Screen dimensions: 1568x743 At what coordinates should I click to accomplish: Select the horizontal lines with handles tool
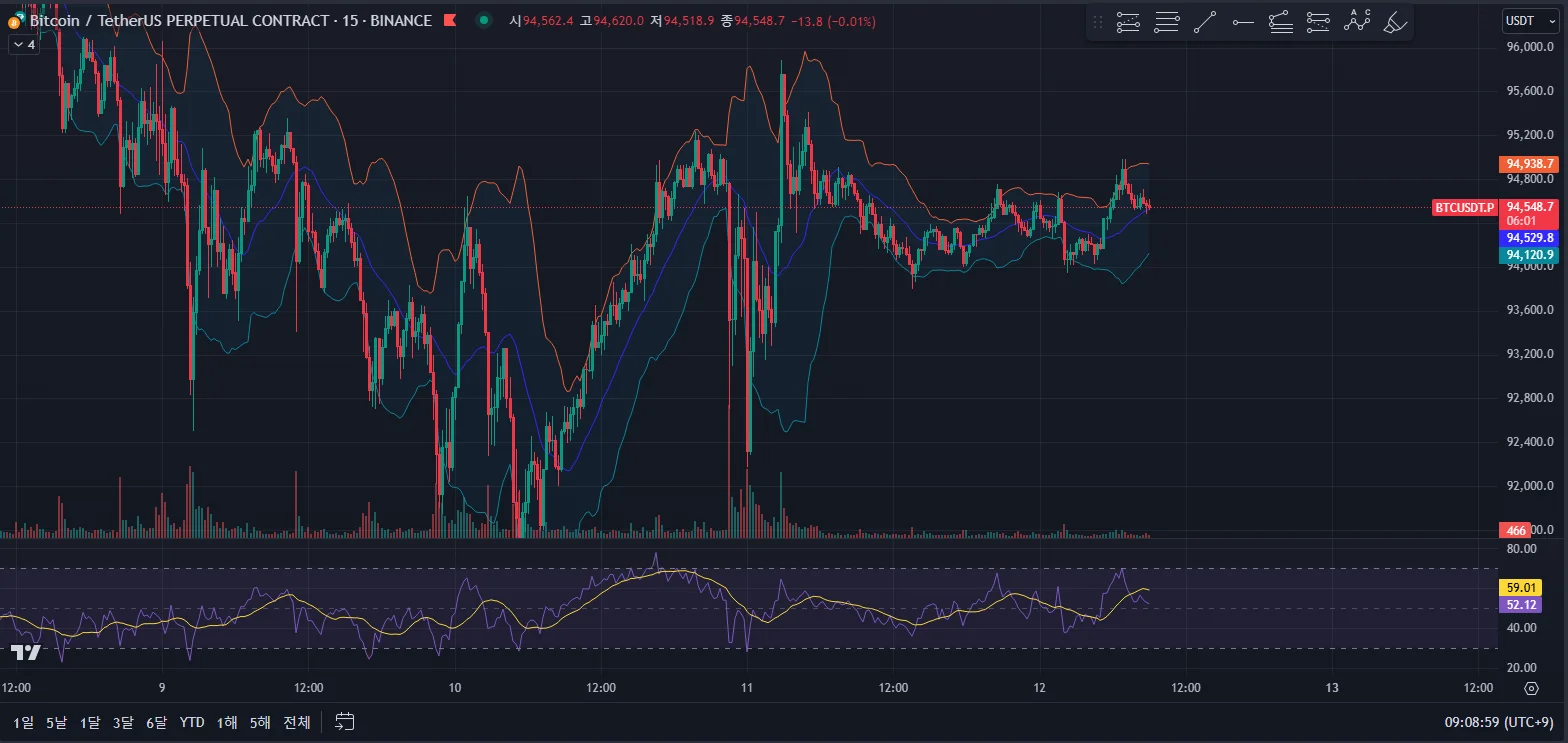pyautogui.click(x=1166, y=22)
